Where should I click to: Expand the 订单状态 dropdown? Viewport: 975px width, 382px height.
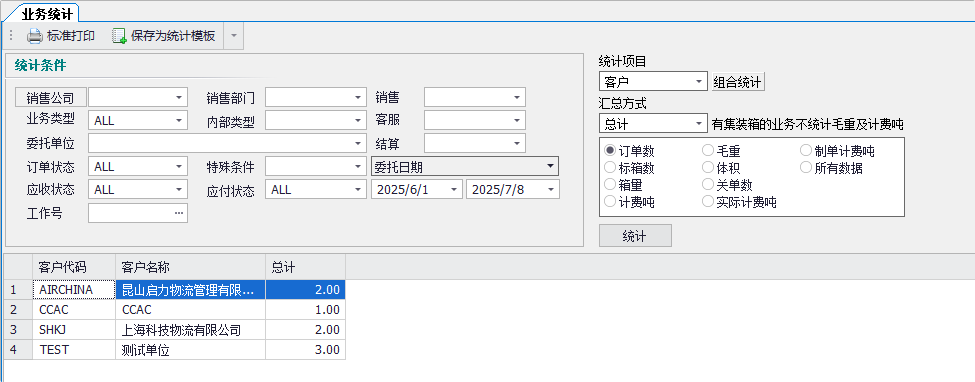tap(179, 167)
